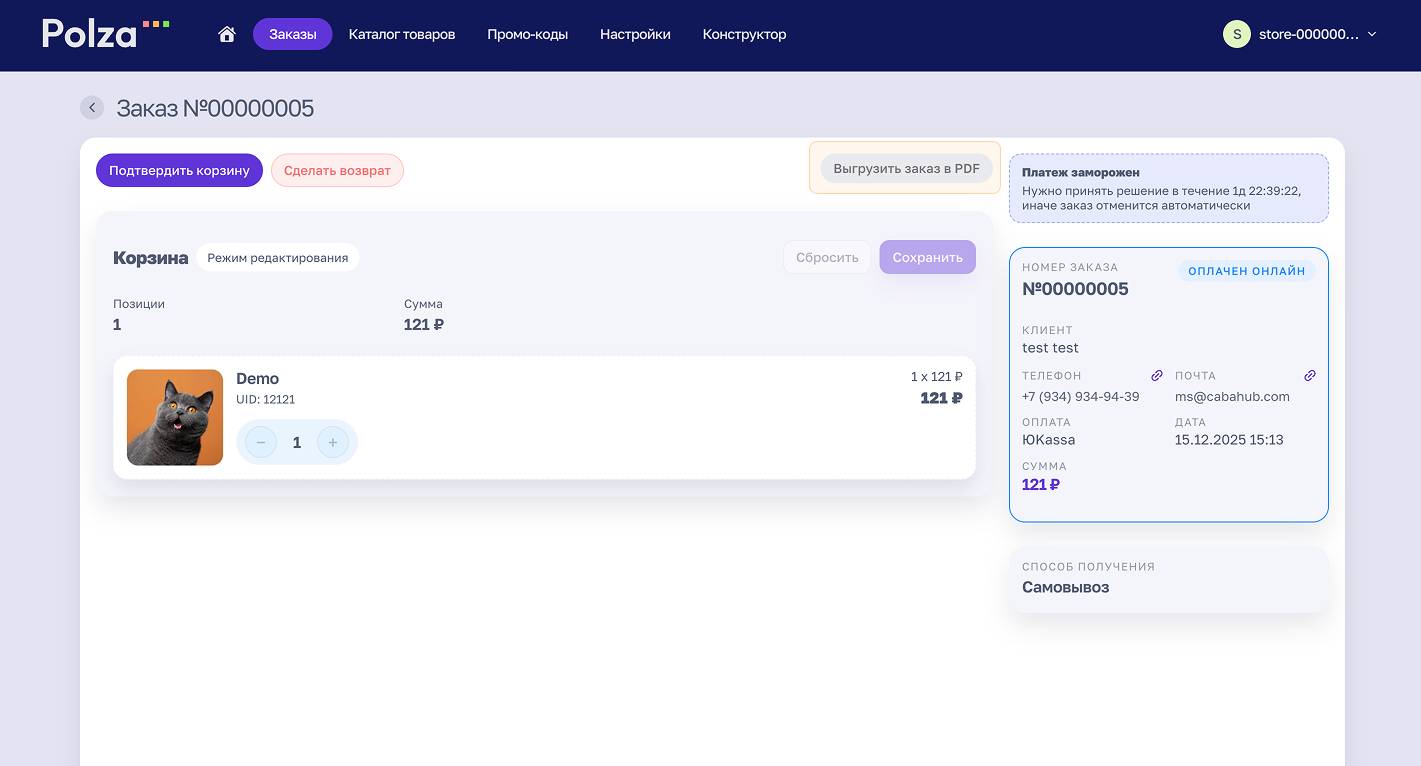This screenshot has width=1421, height=766.
Task: Expand the store account dropdown chevron
Action: click(x=1372, y=34)
